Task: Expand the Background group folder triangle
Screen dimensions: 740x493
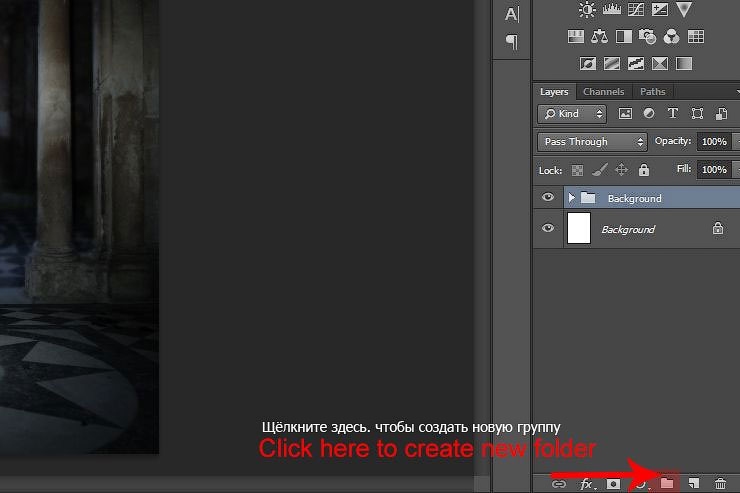Action: tap(572, 198)
